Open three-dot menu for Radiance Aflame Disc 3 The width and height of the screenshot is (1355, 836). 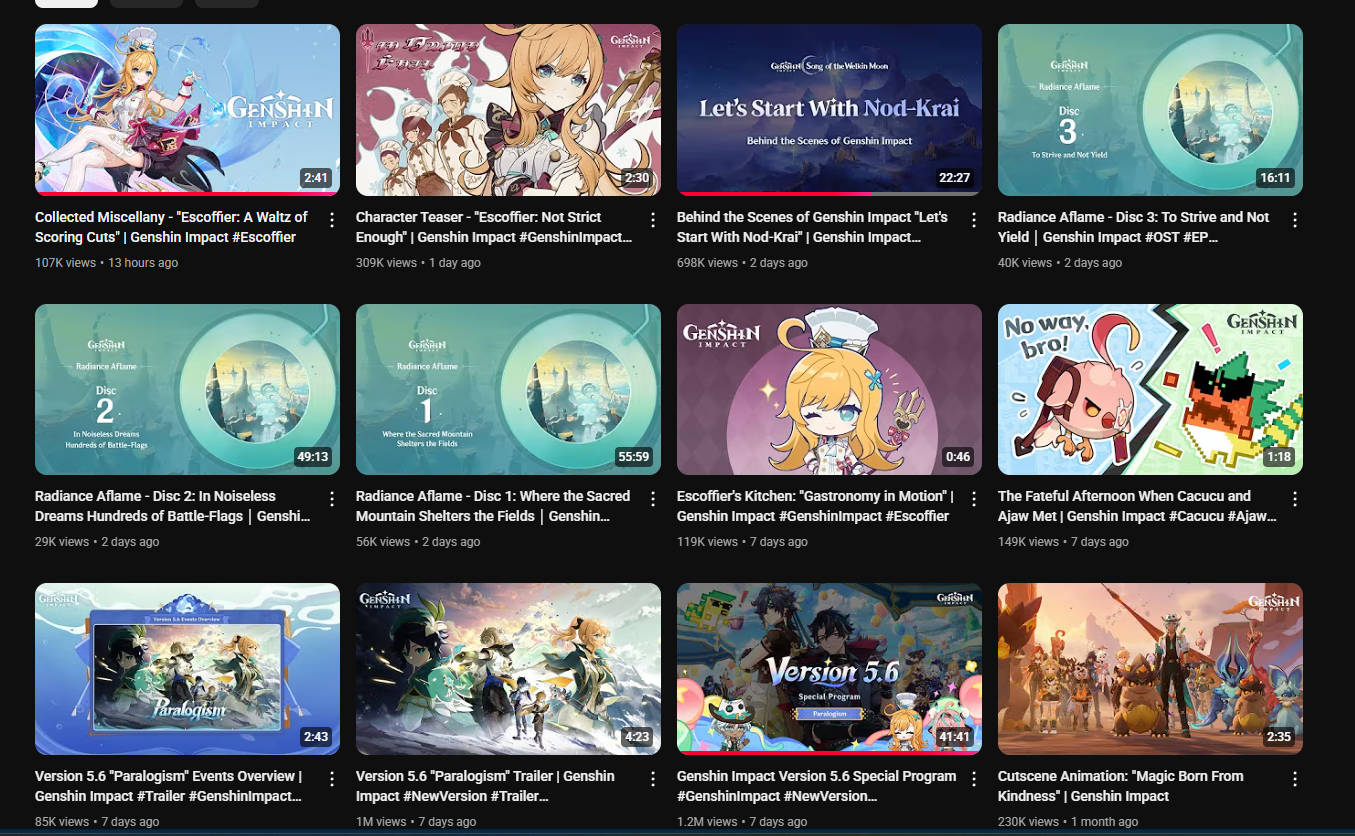click(1295, 220)
